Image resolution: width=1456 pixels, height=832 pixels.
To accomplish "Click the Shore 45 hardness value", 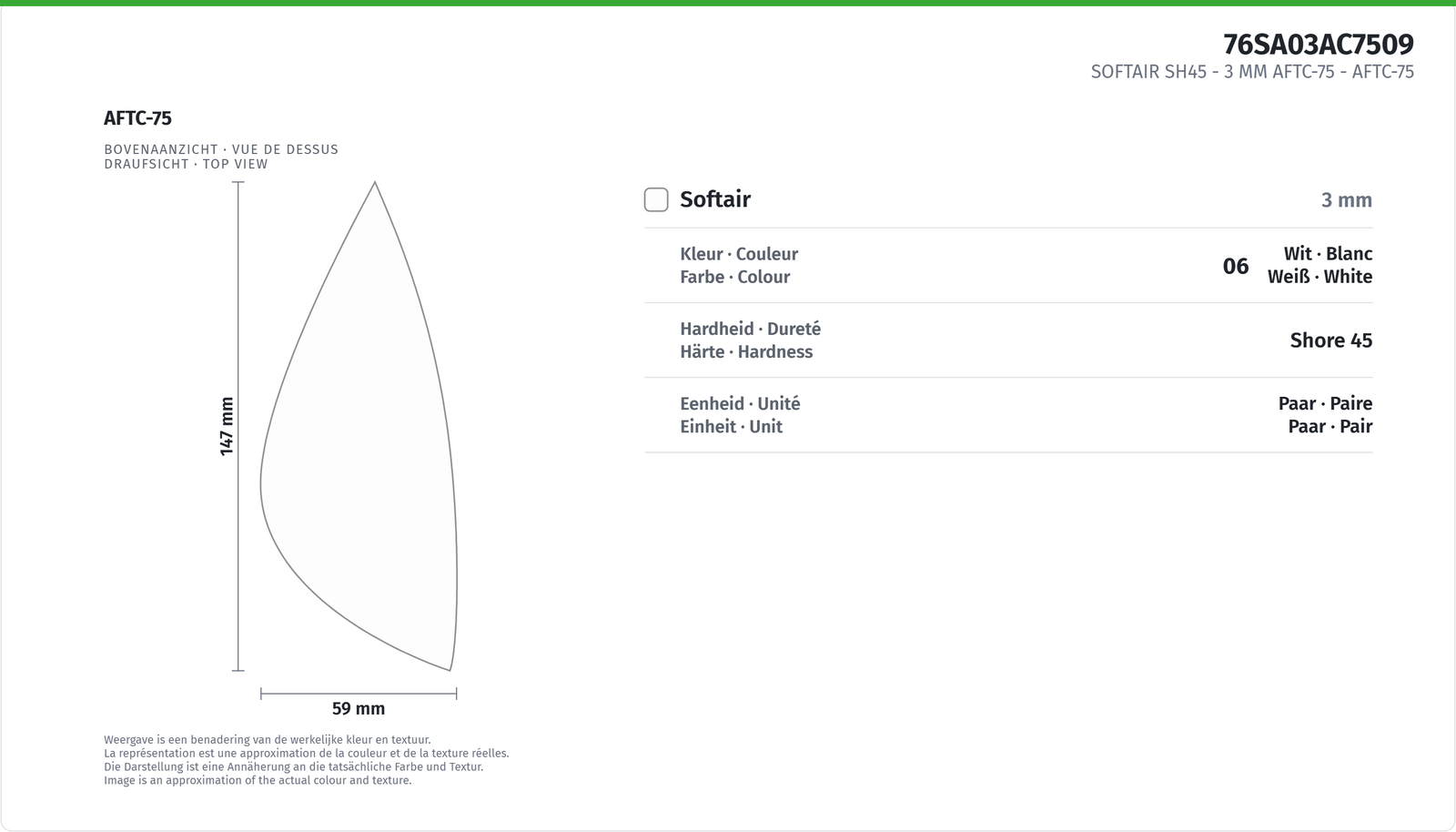I will pyautogui.click(x=1330, y=340).
